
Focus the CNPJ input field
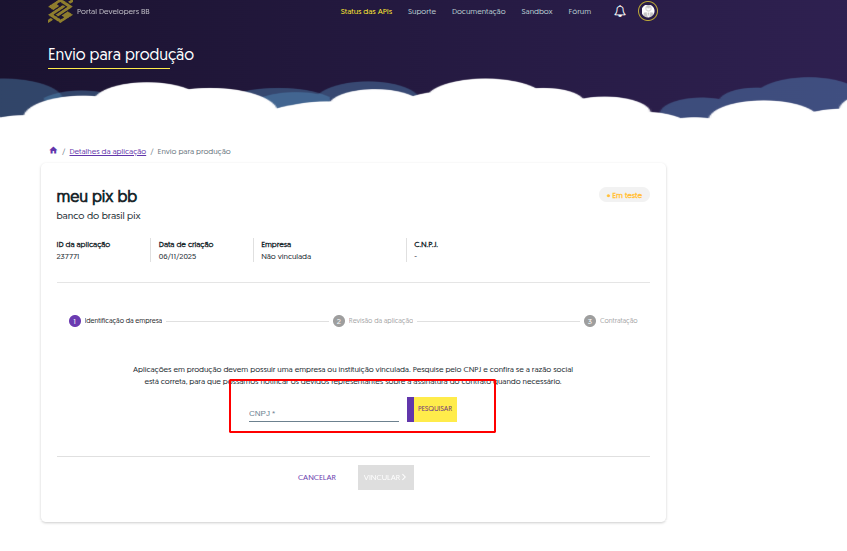(323, 412)
